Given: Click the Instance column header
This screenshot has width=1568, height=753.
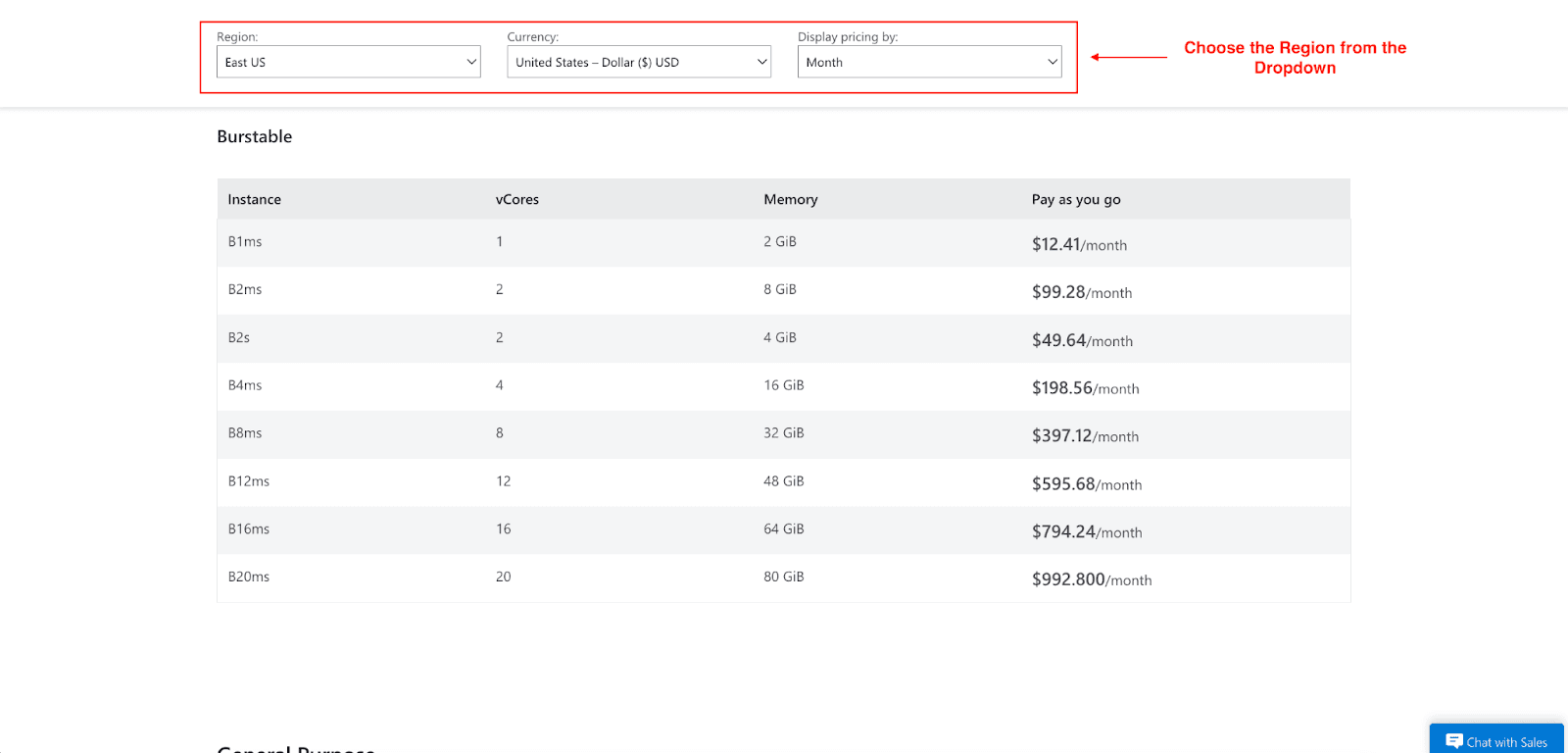Looking at the screenshot, I should [255, 199].
